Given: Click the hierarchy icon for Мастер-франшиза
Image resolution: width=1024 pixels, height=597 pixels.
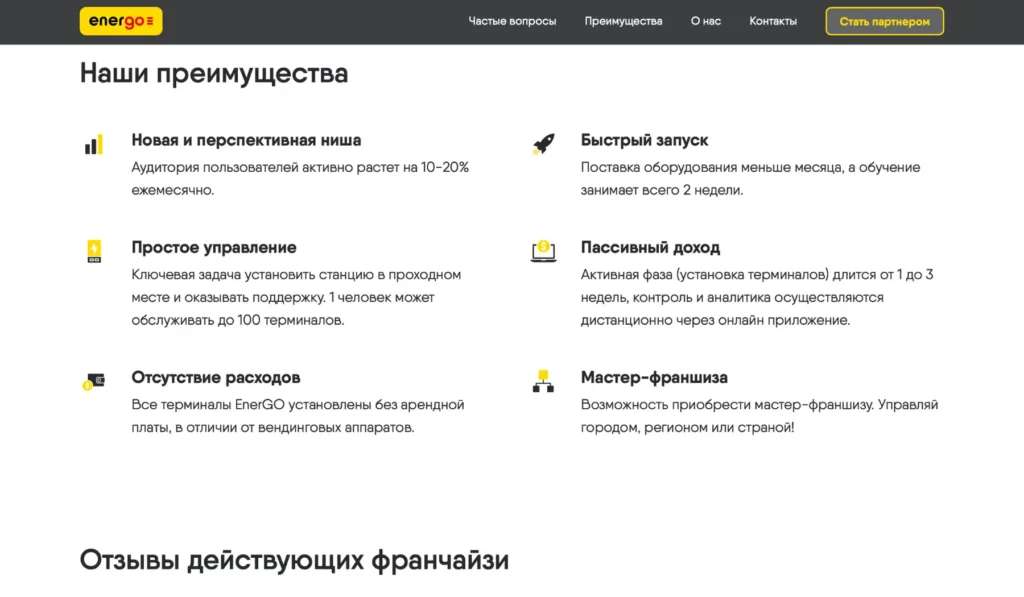Looking at the screenshot, I should click(x=543, y=381).
